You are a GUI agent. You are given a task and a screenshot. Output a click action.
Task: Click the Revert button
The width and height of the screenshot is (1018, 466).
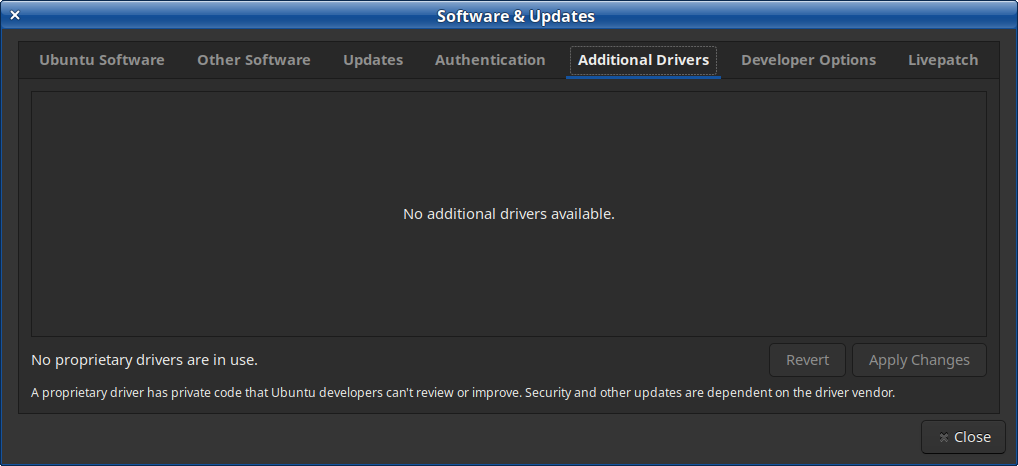point(808,360)
